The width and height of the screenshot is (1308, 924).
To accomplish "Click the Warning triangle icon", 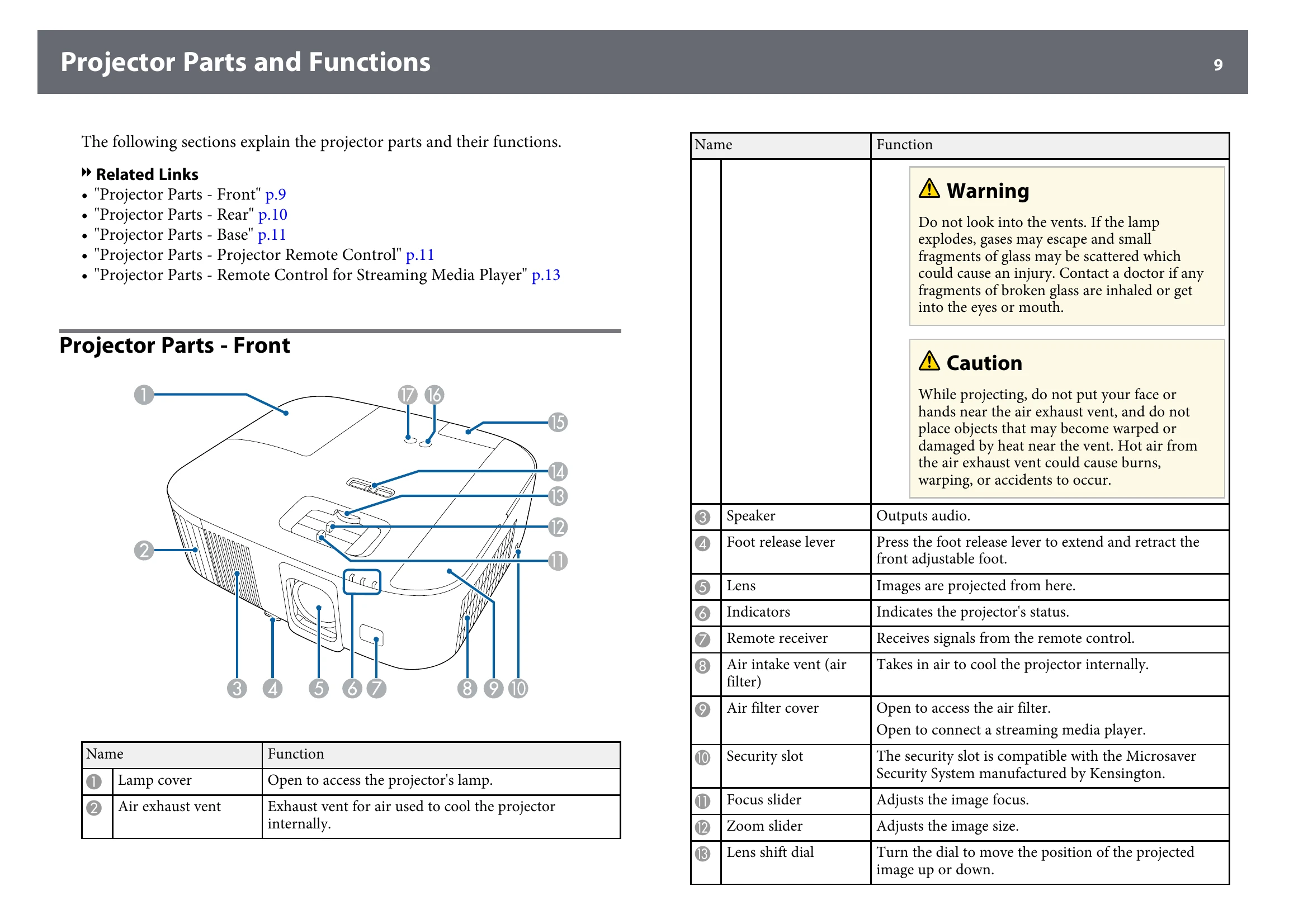I will (x=929, y=188).
